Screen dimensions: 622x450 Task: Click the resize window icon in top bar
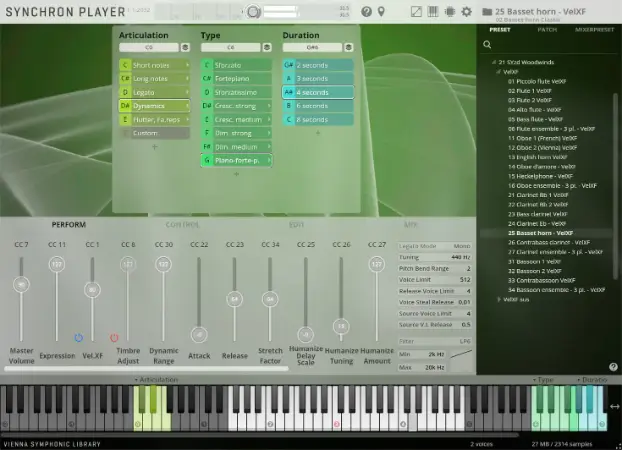pos(417,12)
